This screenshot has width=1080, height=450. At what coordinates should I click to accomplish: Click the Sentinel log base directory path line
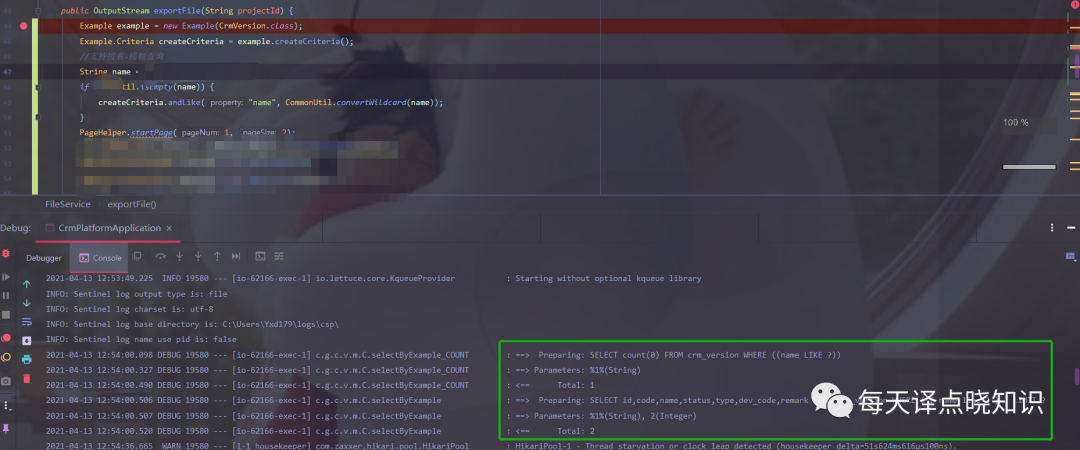(192, 324)
